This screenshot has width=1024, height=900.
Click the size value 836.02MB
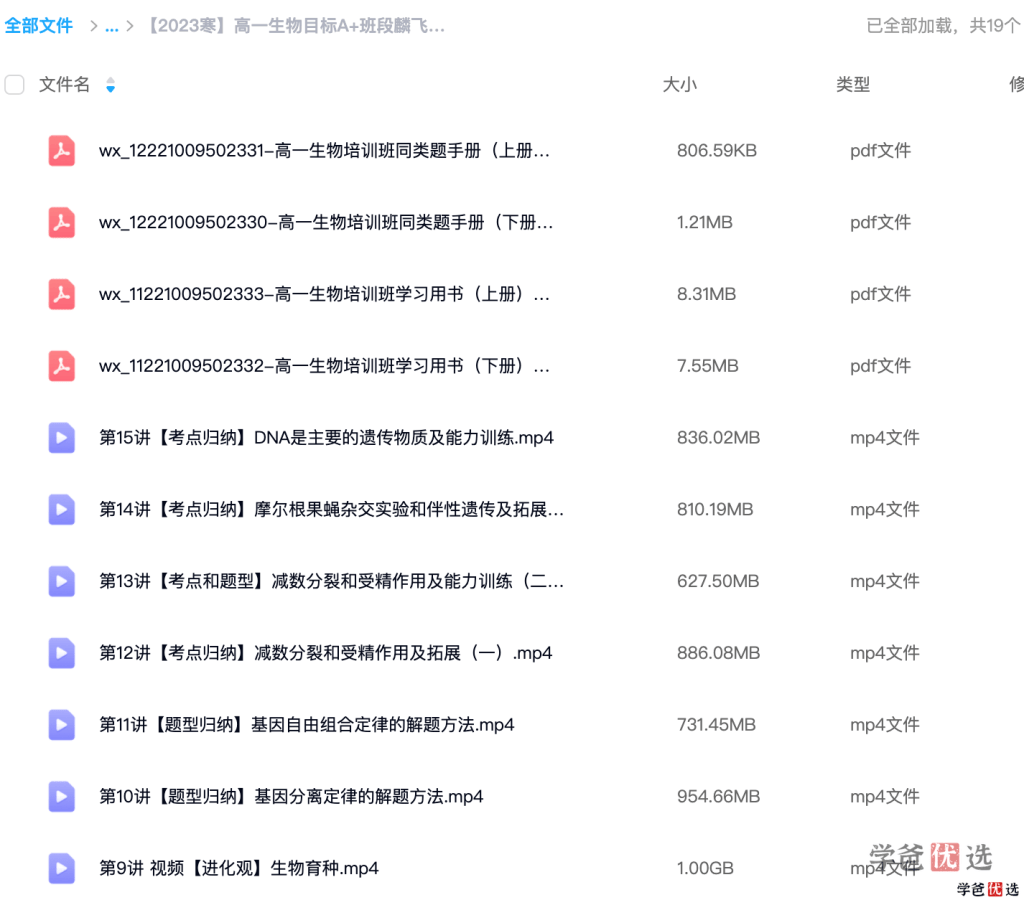pos(718,438)
